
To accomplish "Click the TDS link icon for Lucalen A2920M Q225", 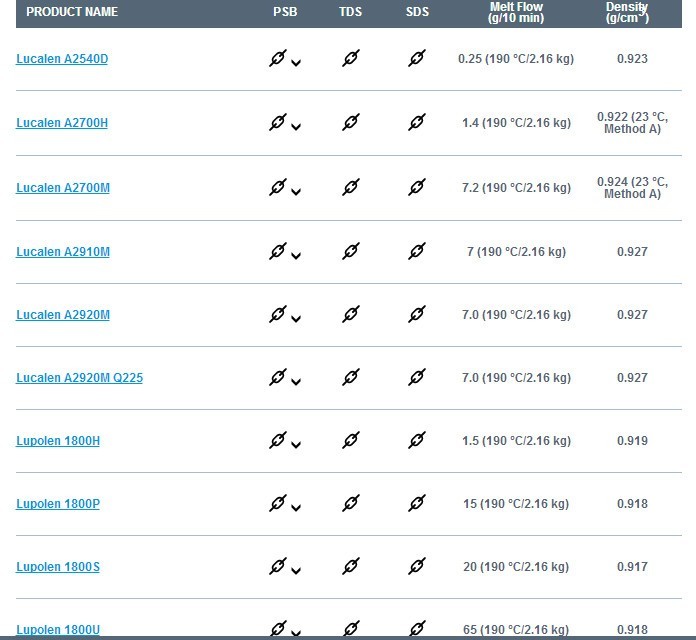I will [x=351, y=377].
